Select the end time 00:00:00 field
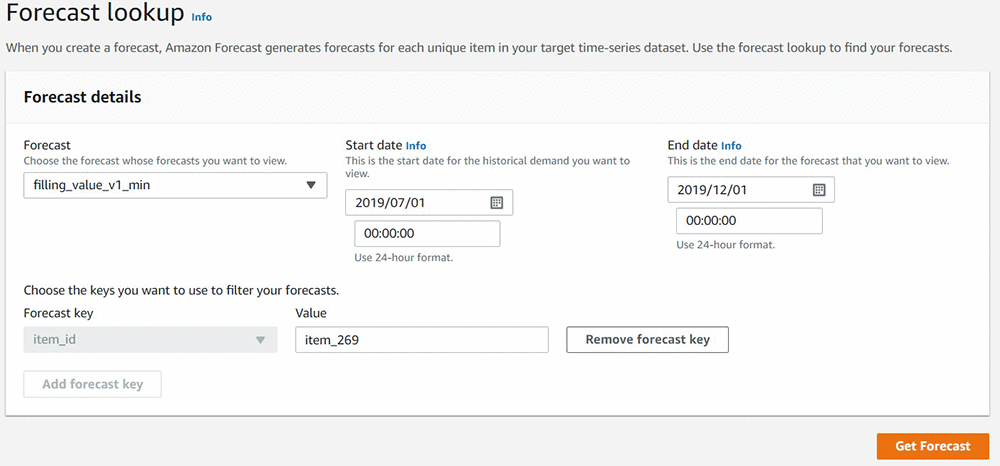Viewport: 1000px width, 466px height. [749, 221]
